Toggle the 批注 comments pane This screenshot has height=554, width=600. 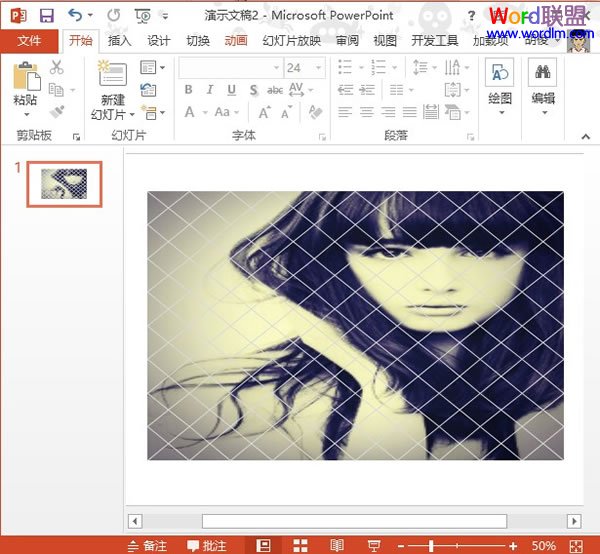point(207,546)
